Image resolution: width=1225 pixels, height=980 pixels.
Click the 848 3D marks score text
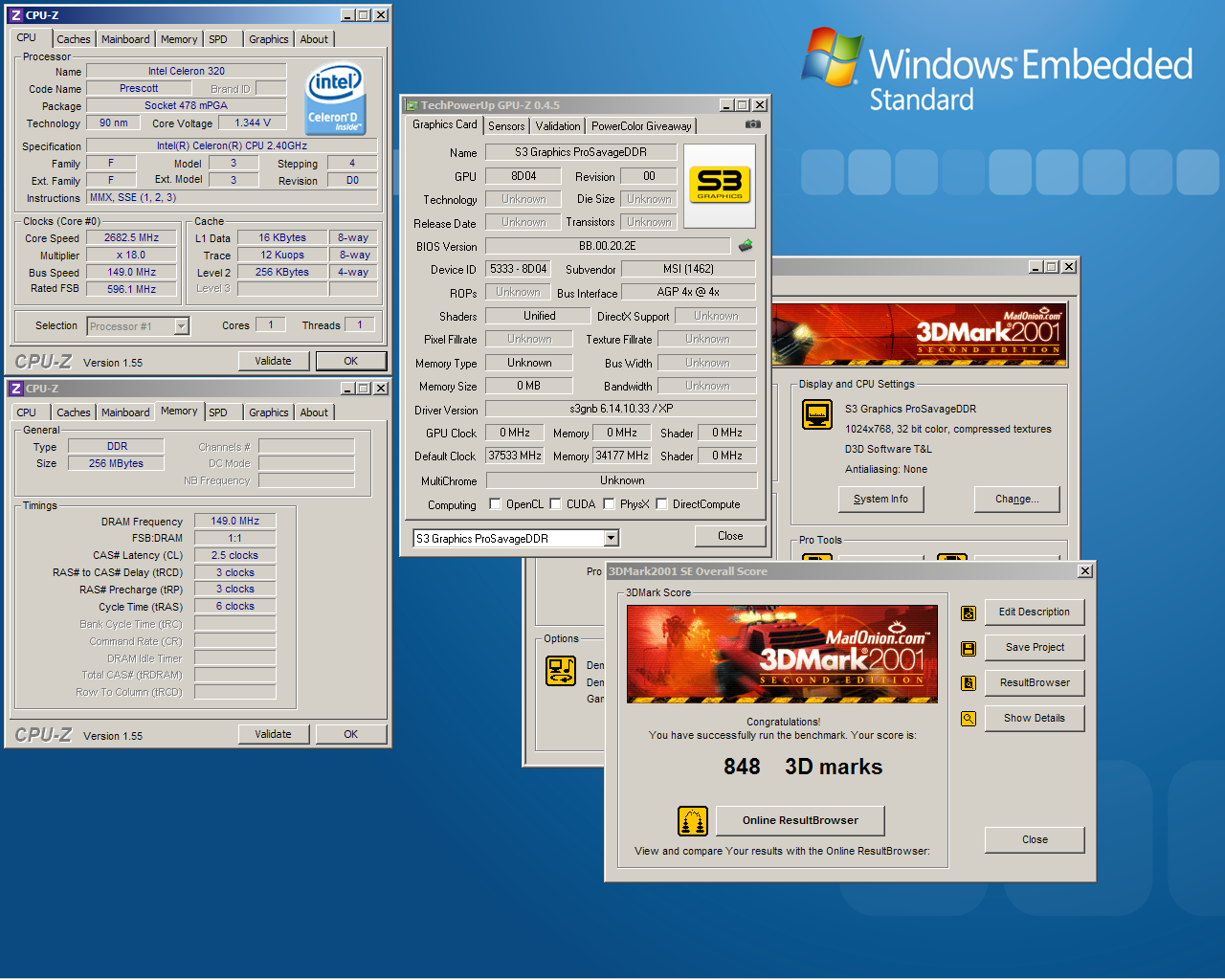click(x=803, y=768)
